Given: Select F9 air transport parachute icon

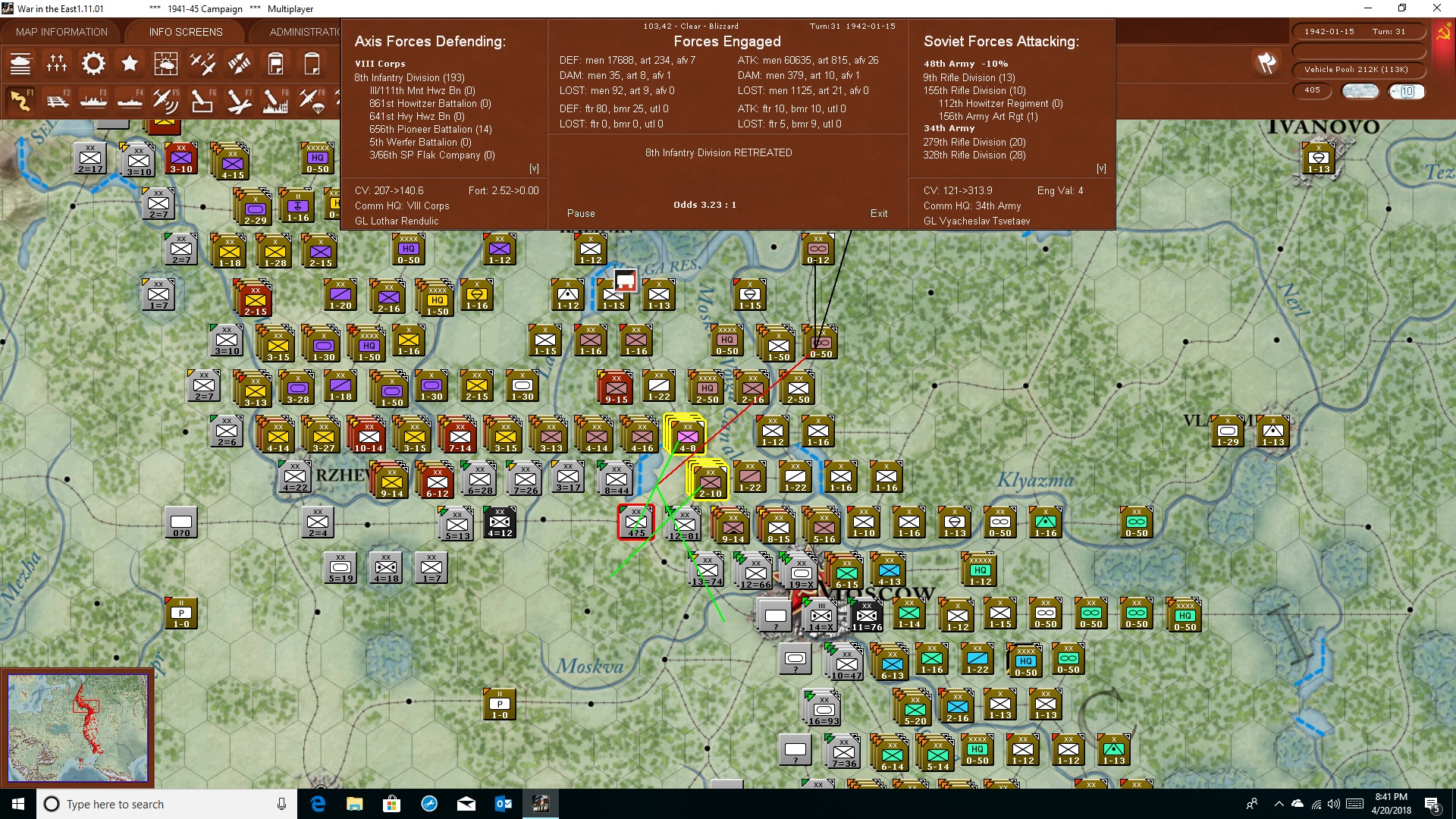Looking at the screenshot, I should (312, 100).
